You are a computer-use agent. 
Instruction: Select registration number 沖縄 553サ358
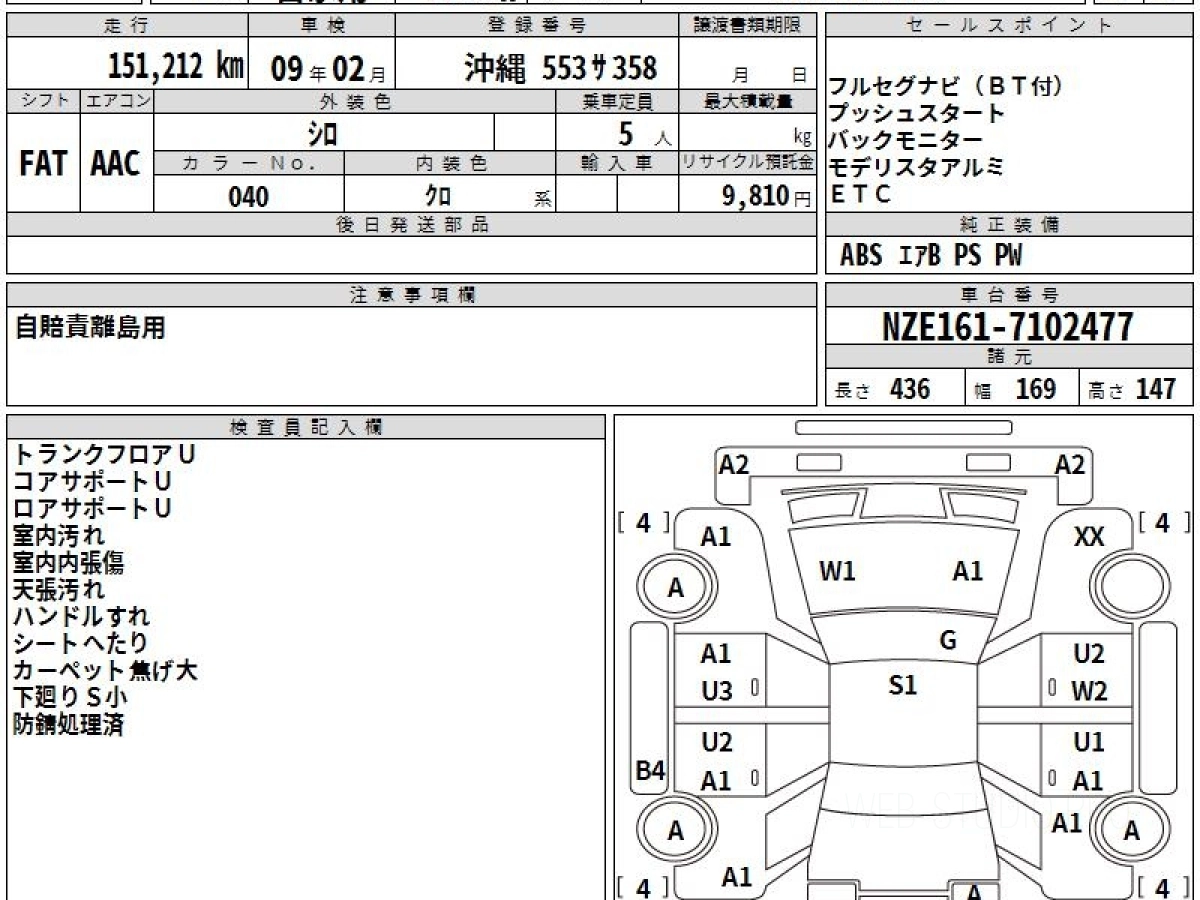(561, 67)
